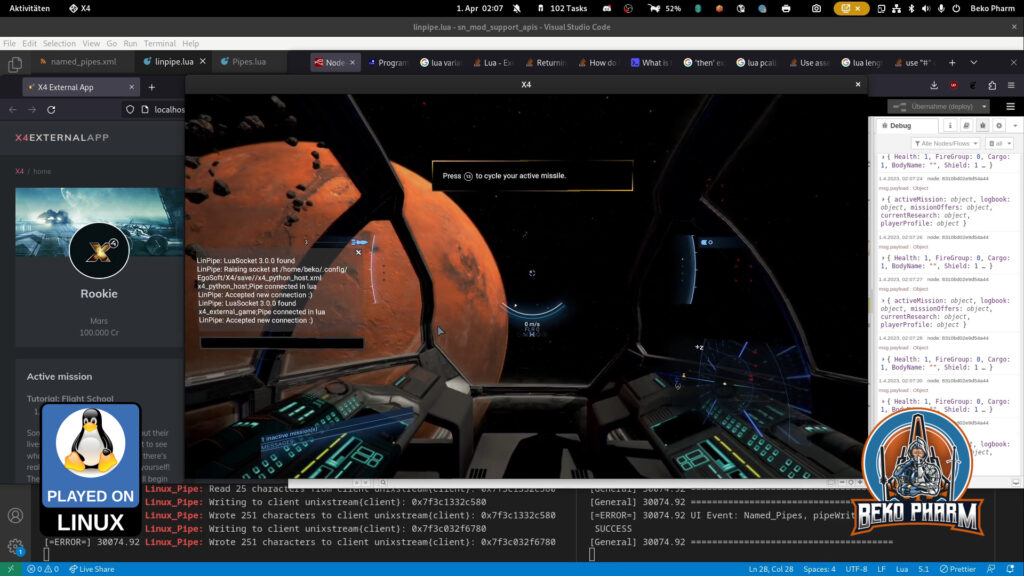This screenshot has width=1024, height=576.
Task: Open the deploy options dropdown arrow
Action: click(984, 106)
